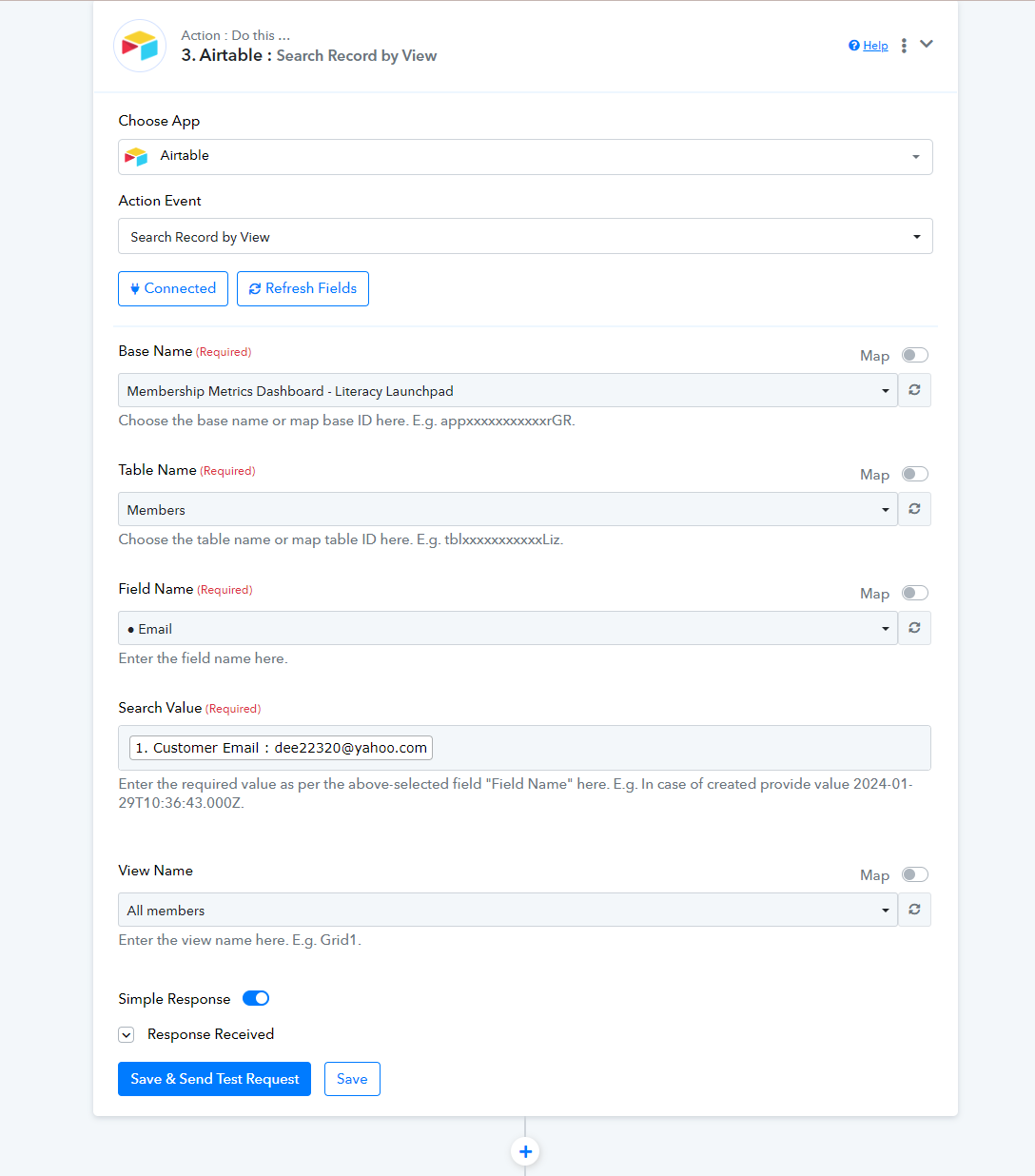Open the Choose App Airtable dropdown
The width and height of the screenshot is (1035, 1176).
coord(525,157)
